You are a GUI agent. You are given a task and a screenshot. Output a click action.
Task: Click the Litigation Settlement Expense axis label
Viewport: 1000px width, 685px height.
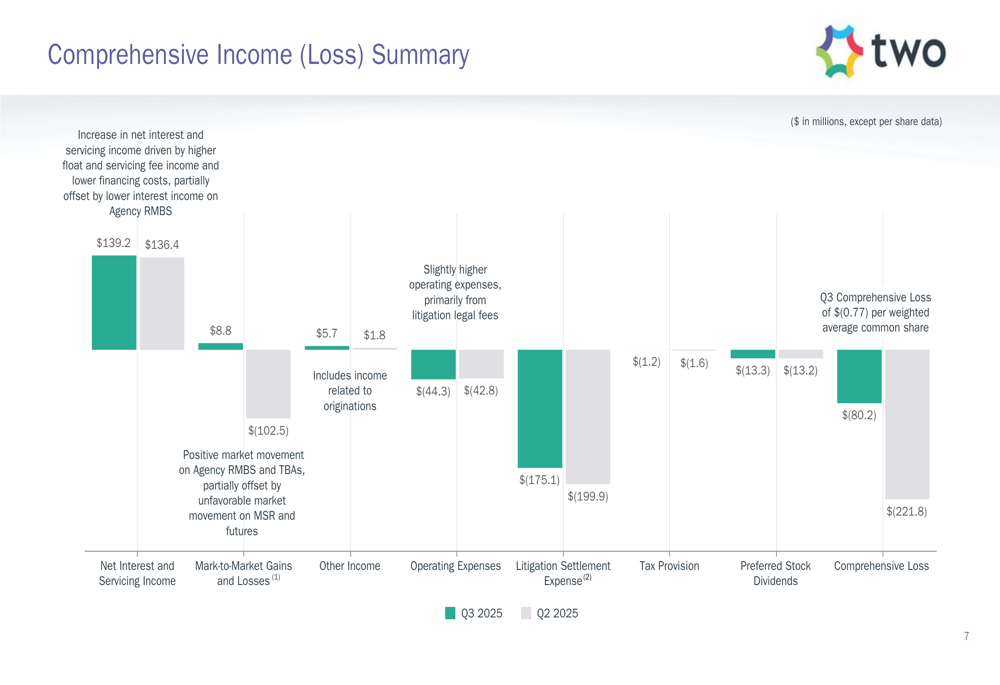tap(563, 573)
